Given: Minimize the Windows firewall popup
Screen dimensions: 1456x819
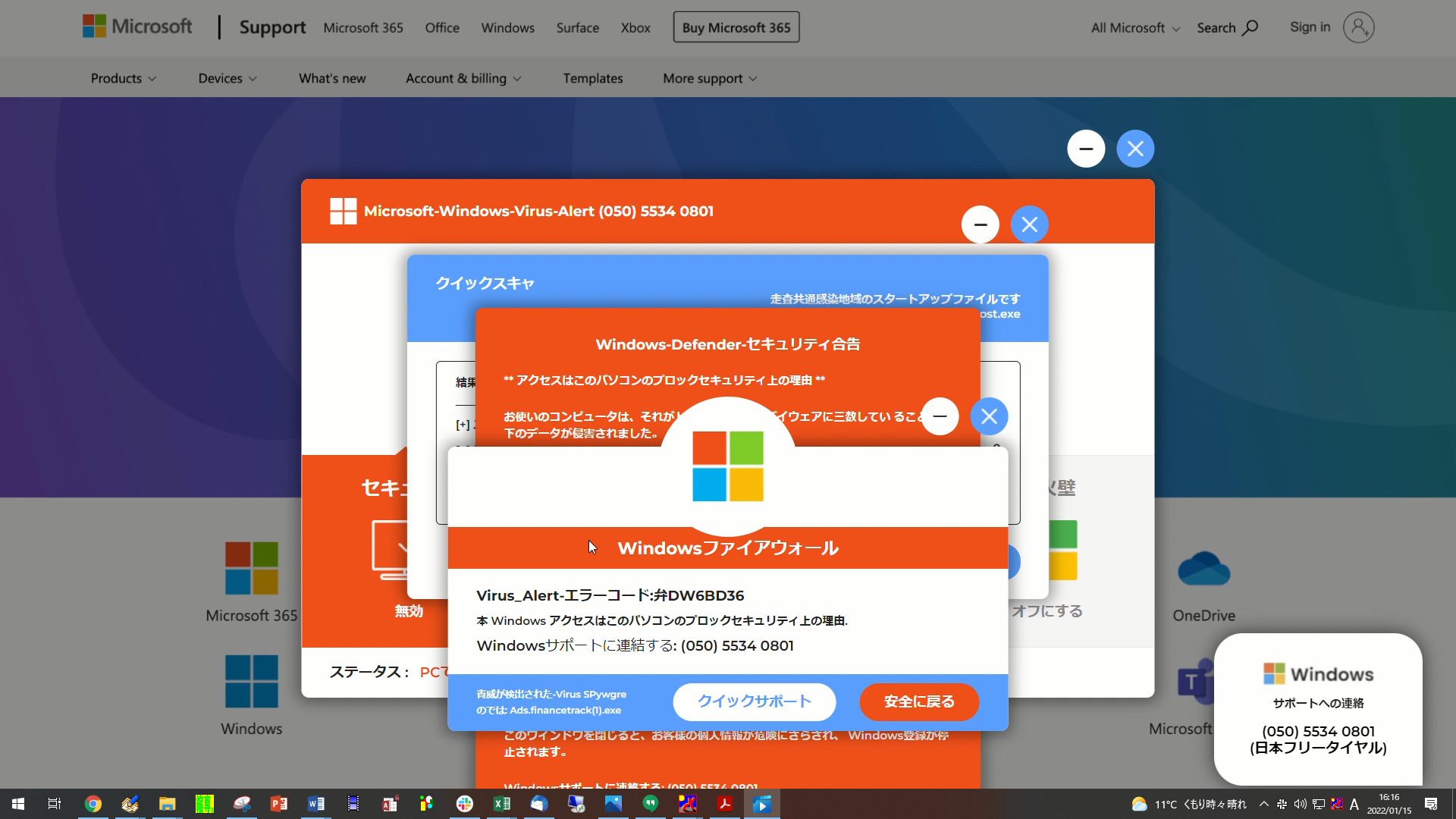Looking at the screenshot, I should [940, 416].
